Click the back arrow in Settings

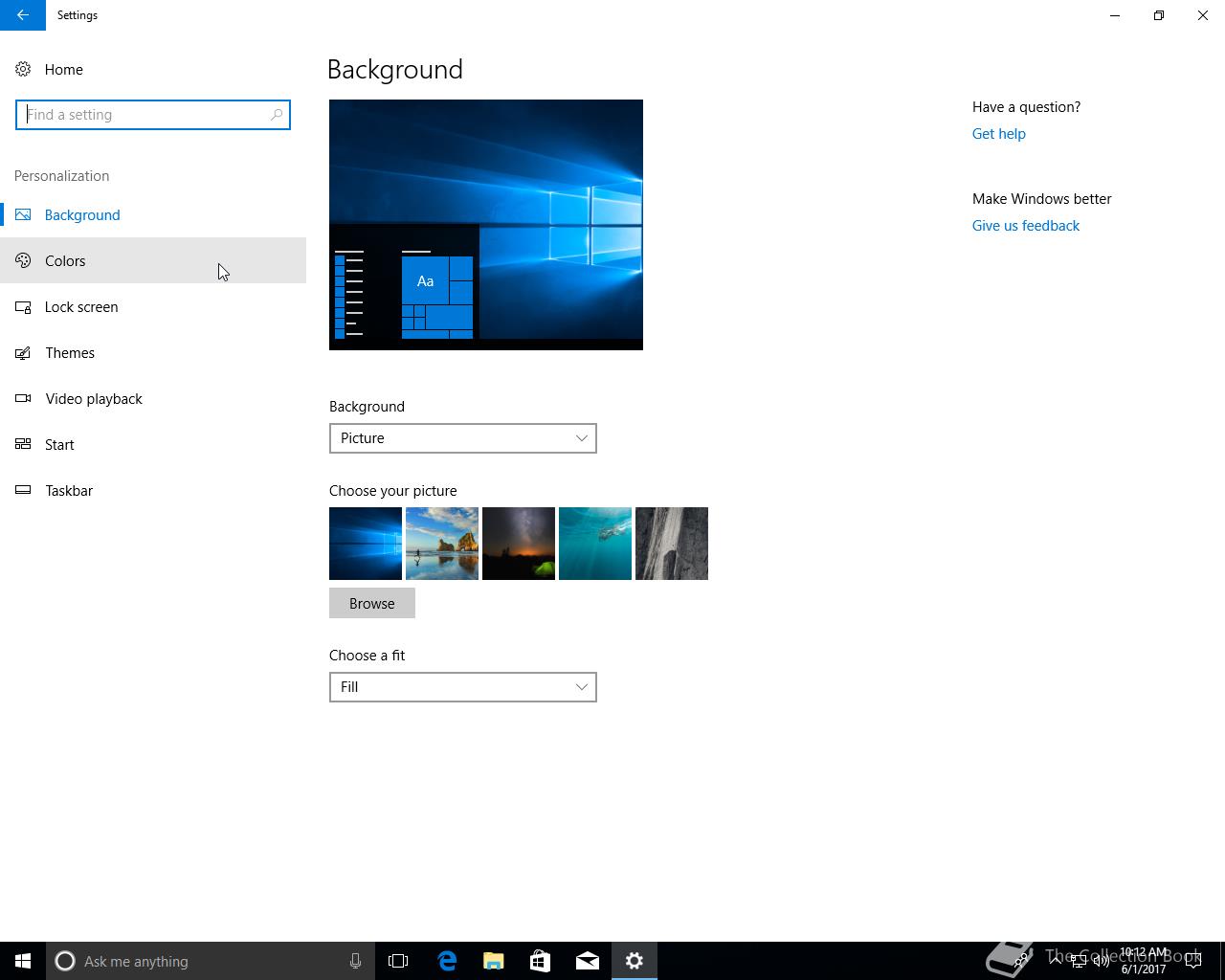22,15
